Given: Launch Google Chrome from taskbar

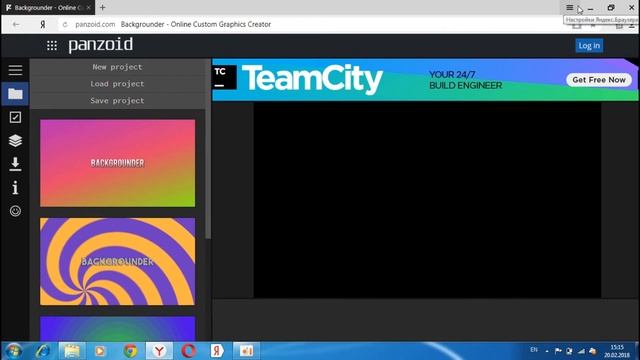Looking at the screenshot, I should (130, 351).
